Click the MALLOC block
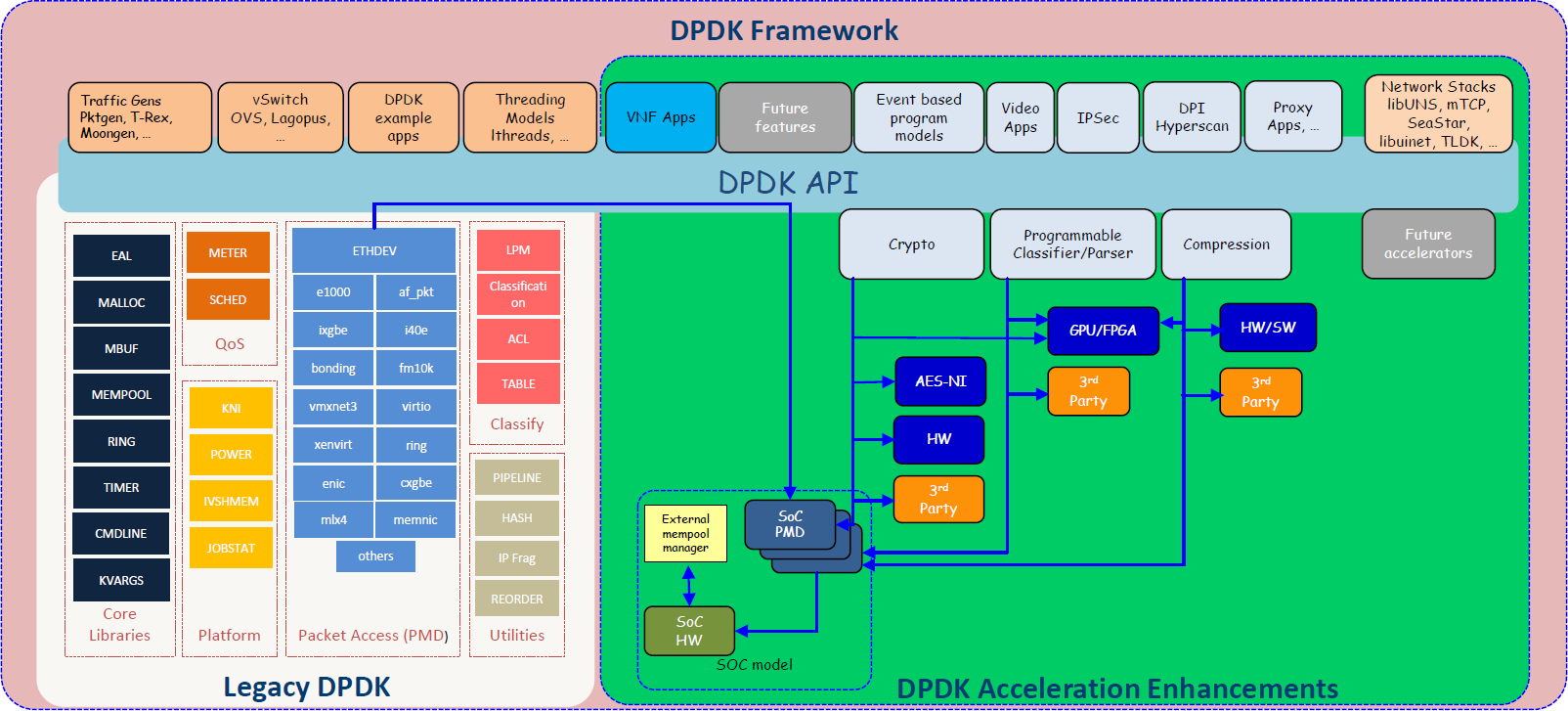 [x=121, y=302]
